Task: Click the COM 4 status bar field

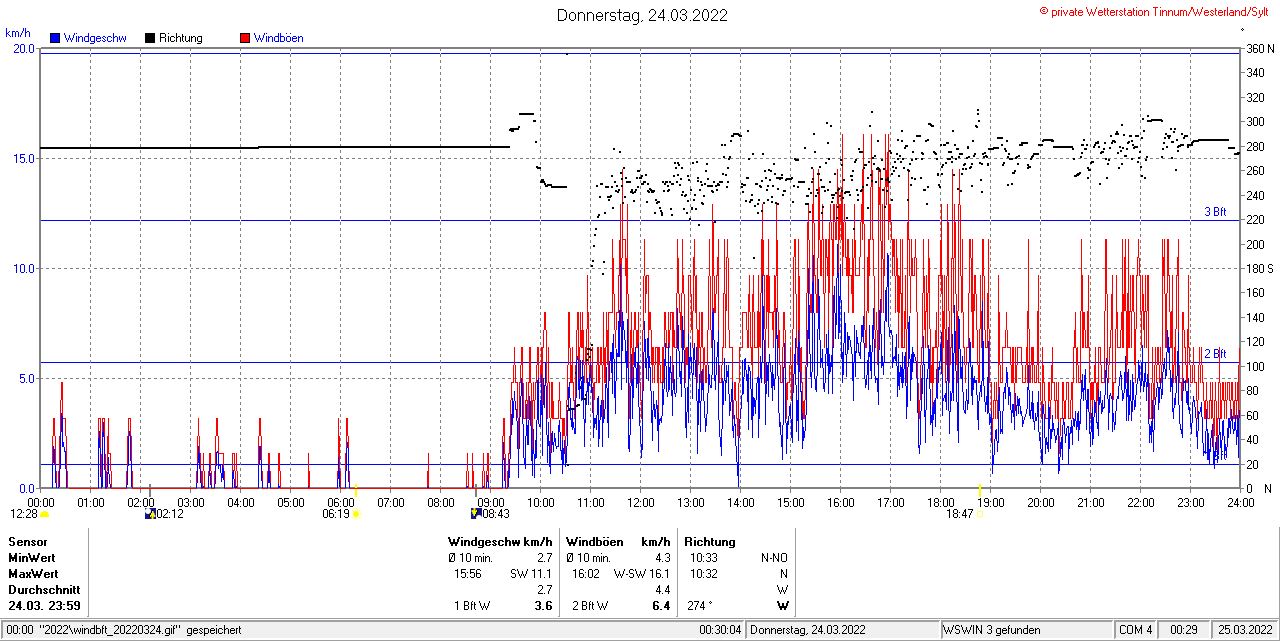Action: 1135,630
